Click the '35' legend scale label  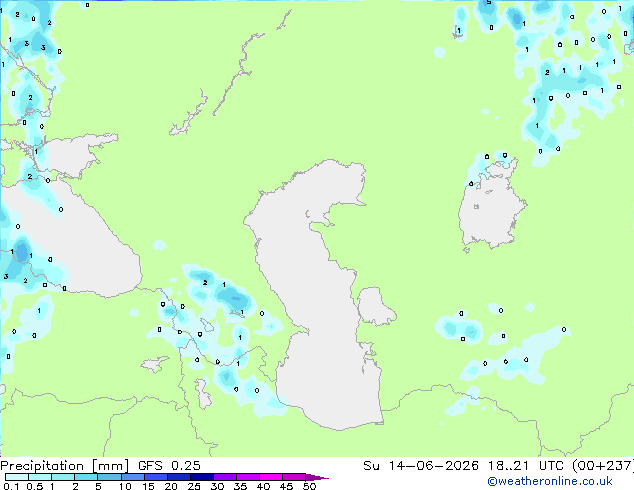coord(240,486)
